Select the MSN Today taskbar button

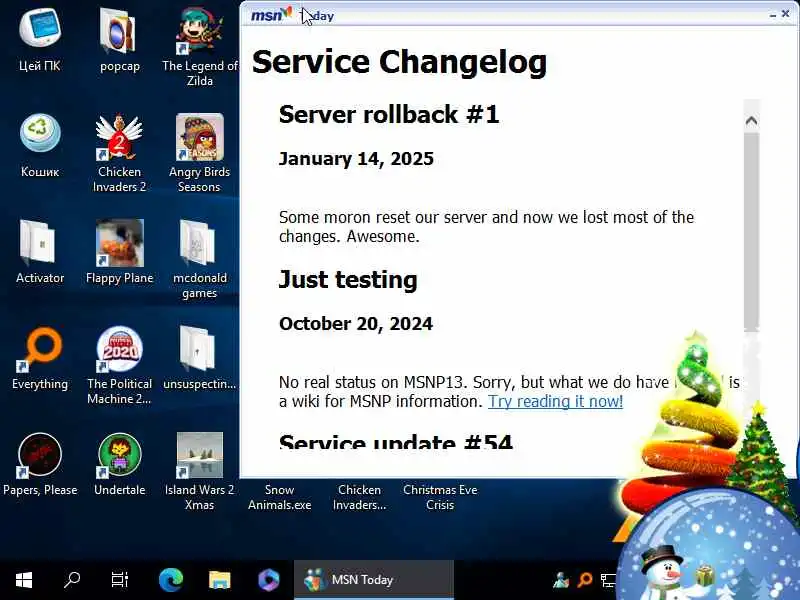(373, 580)
